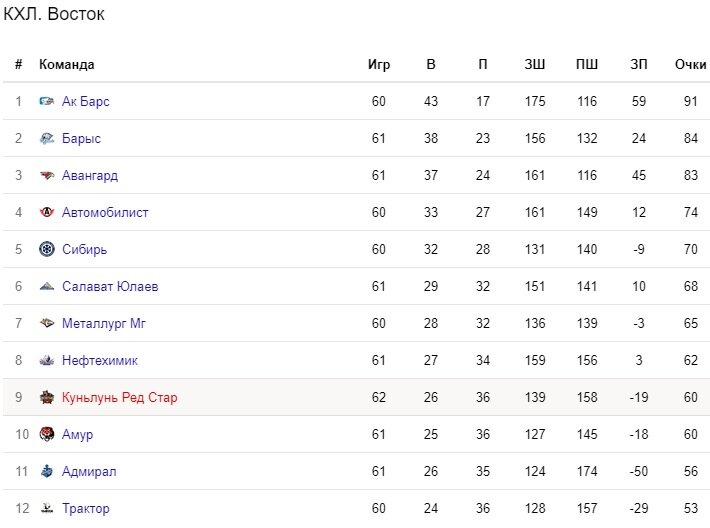
Task: Open the Ак Барс team link
Action: pyautogui.click(x=86, y=101)
